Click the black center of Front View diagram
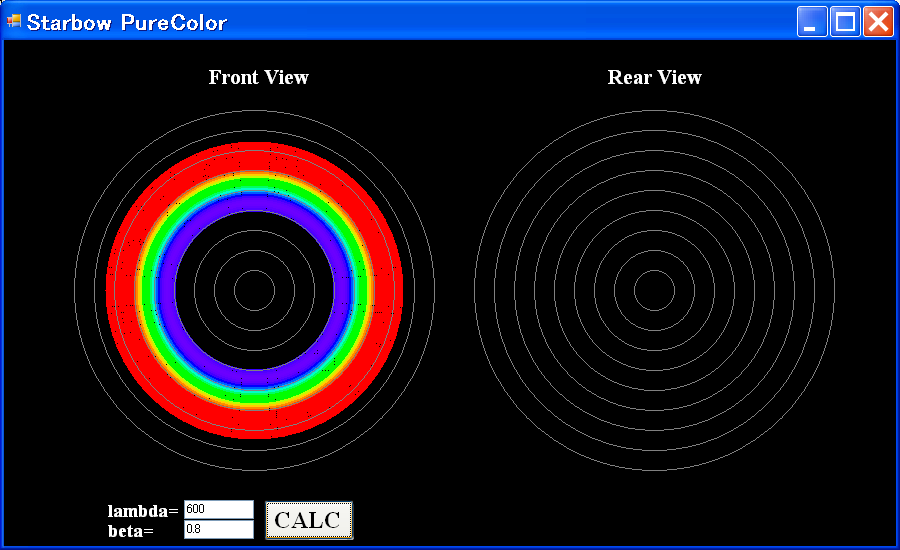 coord(254,290)
